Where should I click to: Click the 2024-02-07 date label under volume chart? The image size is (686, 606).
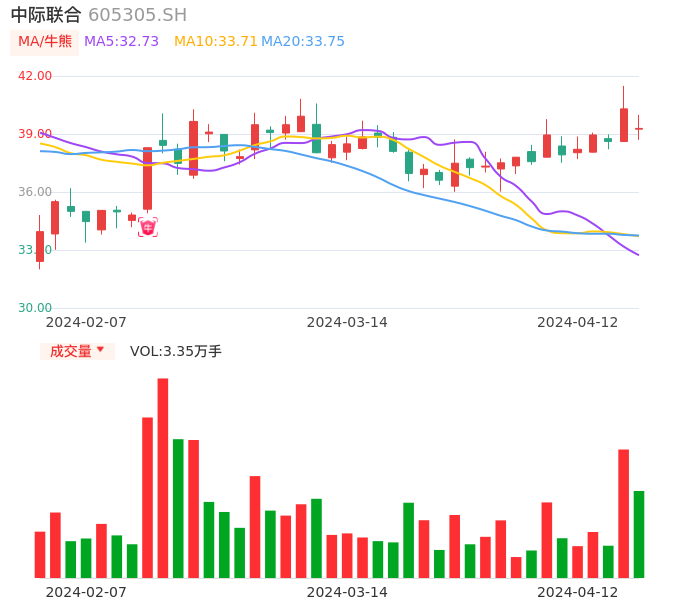coord(86,592)
